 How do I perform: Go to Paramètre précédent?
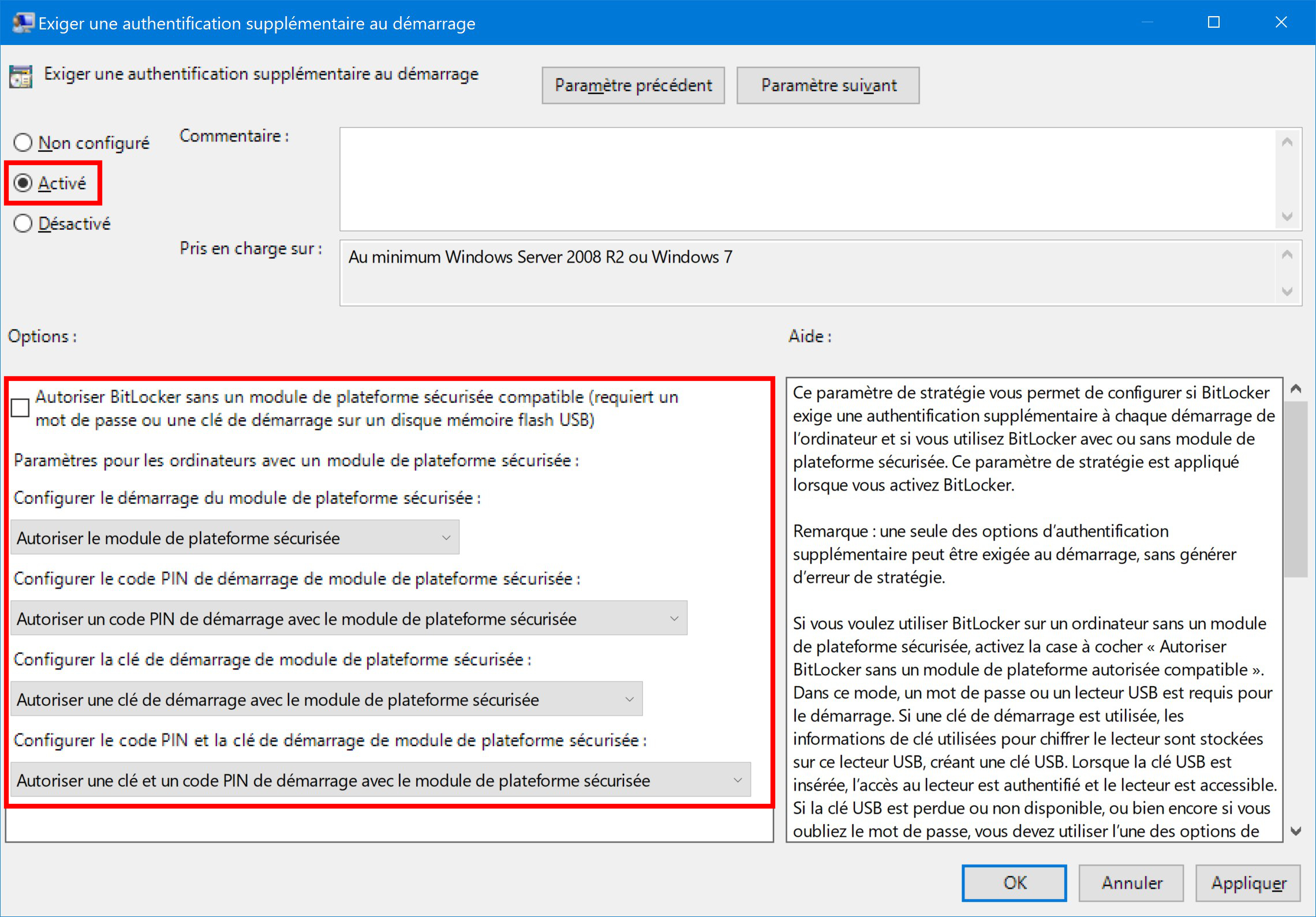coord(633,85)
